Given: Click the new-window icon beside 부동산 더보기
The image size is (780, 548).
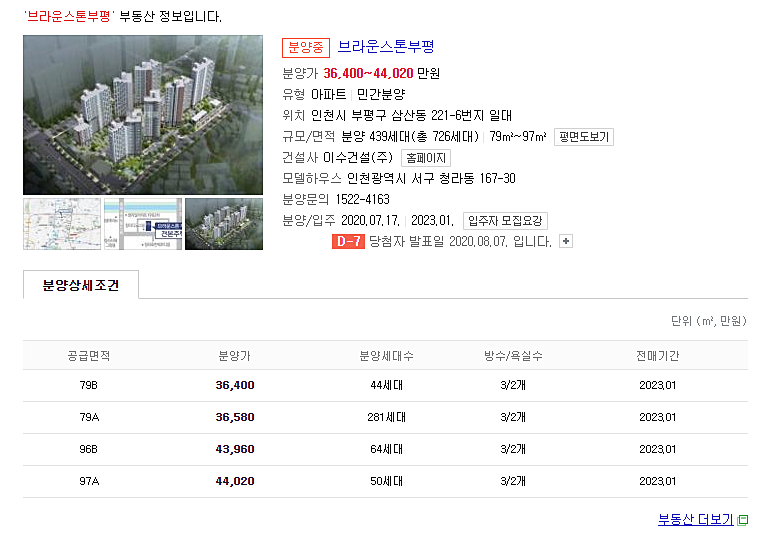Looking at the screenshot, I should click(x=743, y=520).
